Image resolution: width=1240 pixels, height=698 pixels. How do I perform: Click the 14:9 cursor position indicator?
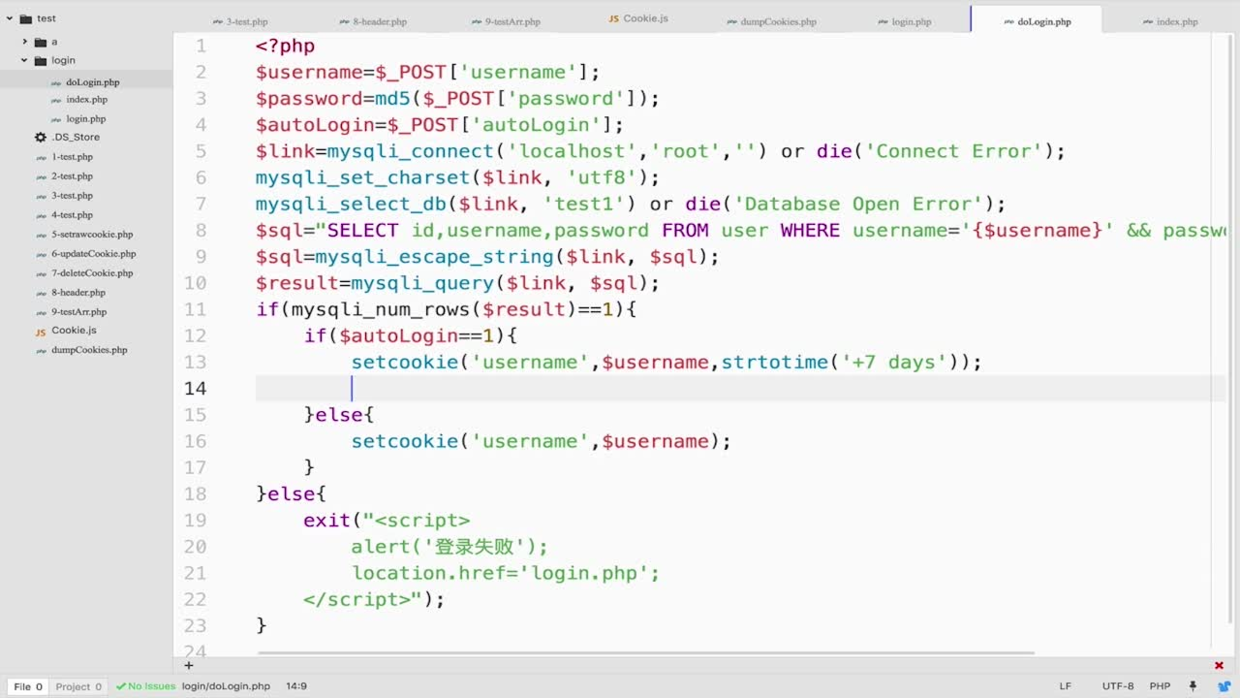[296, 686]
